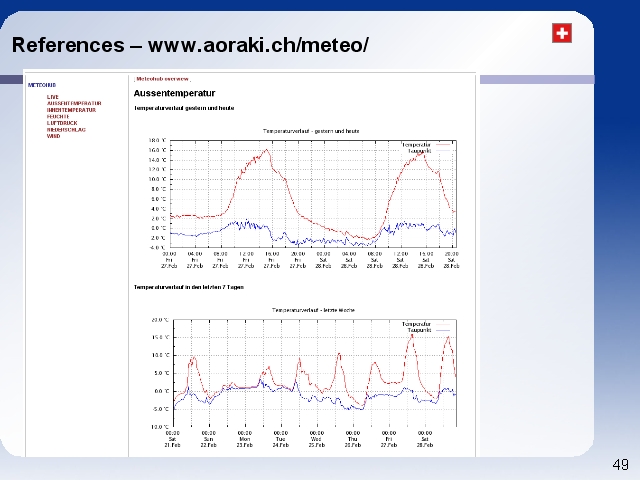Click the last-week temperature chart title
The image size is (640, 480).
coord(313,310)
